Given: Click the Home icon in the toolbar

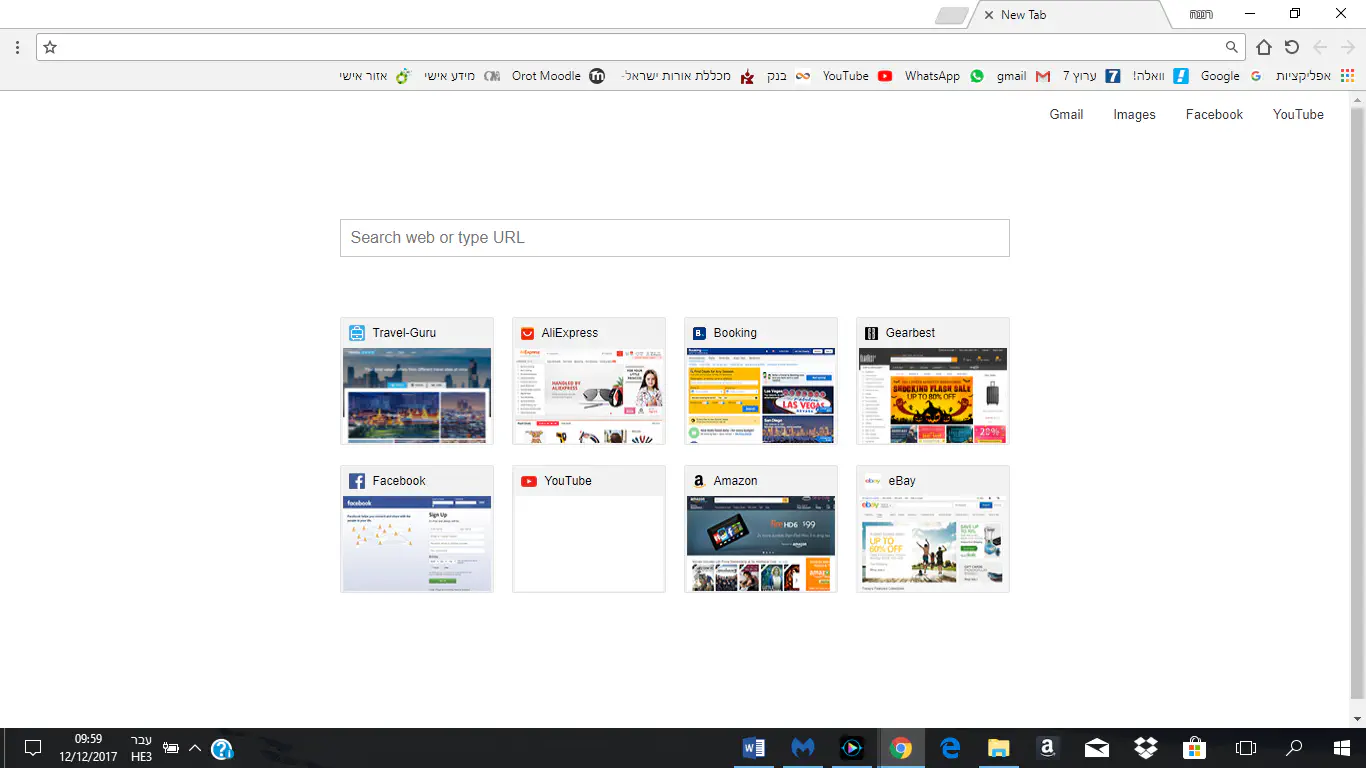Looking at the screenshot, I should pyautogui.click(x=1264, y=47).
